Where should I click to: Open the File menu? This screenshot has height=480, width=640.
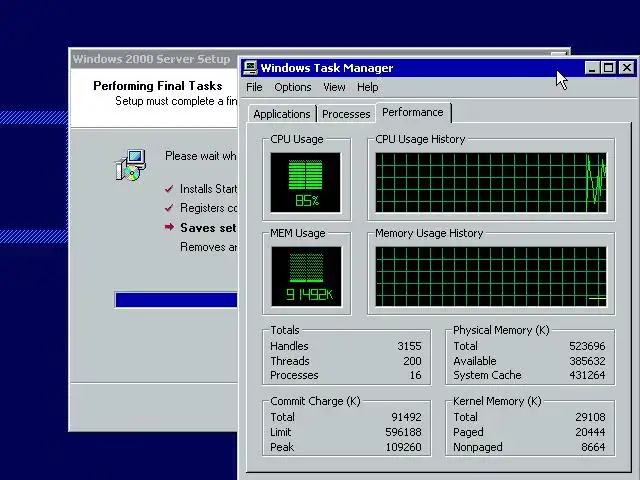click(x=254, y=87)
